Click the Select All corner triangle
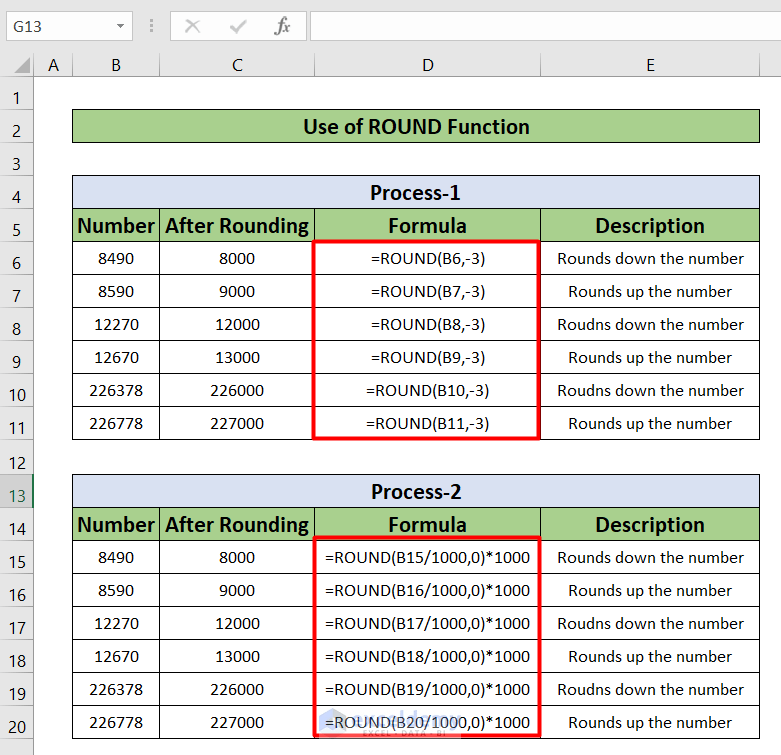Image resolution: width=781 pixels, height=755 pixels. coord(21,65)
